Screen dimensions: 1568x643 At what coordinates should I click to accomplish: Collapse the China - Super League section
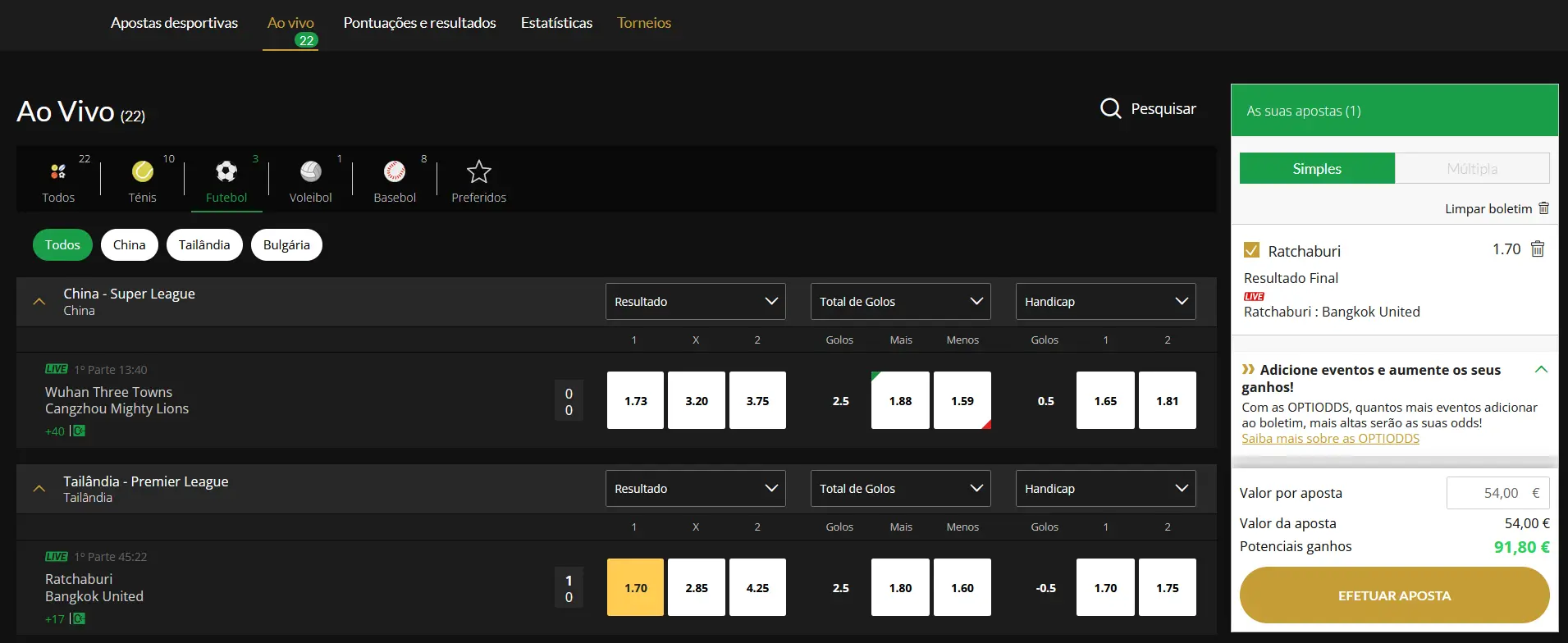pos(39,301)
